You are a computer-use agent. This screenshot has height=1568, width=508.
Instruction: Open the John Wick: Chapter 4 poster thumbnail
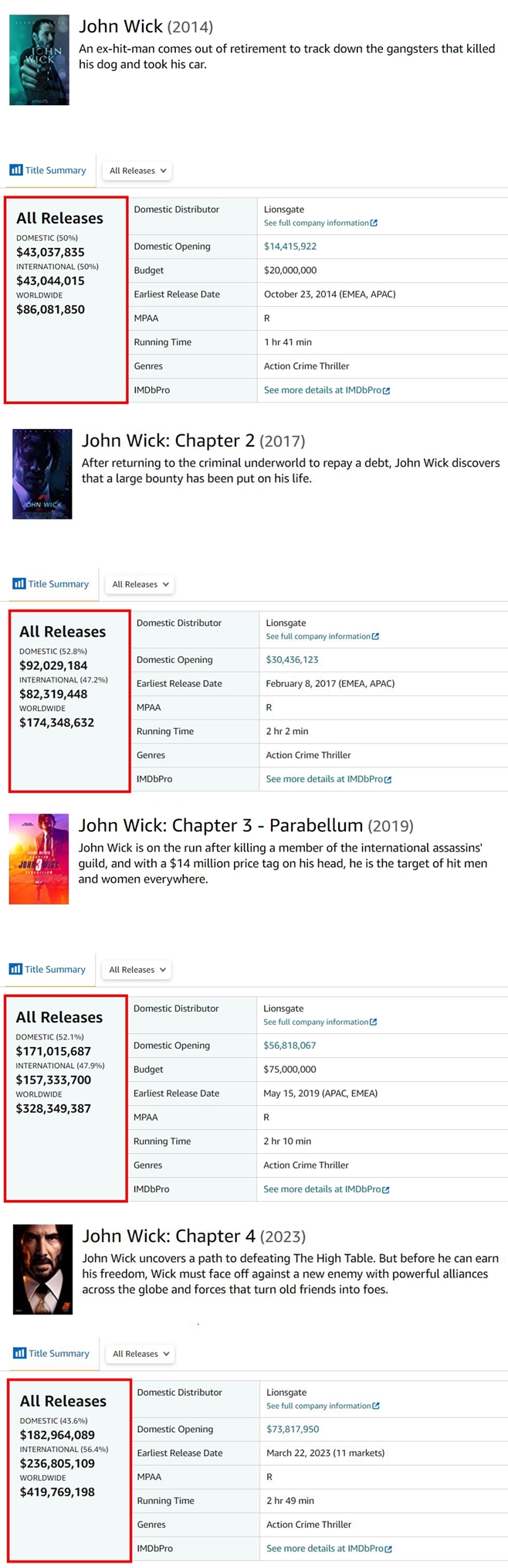click(x=42, y=1269)
